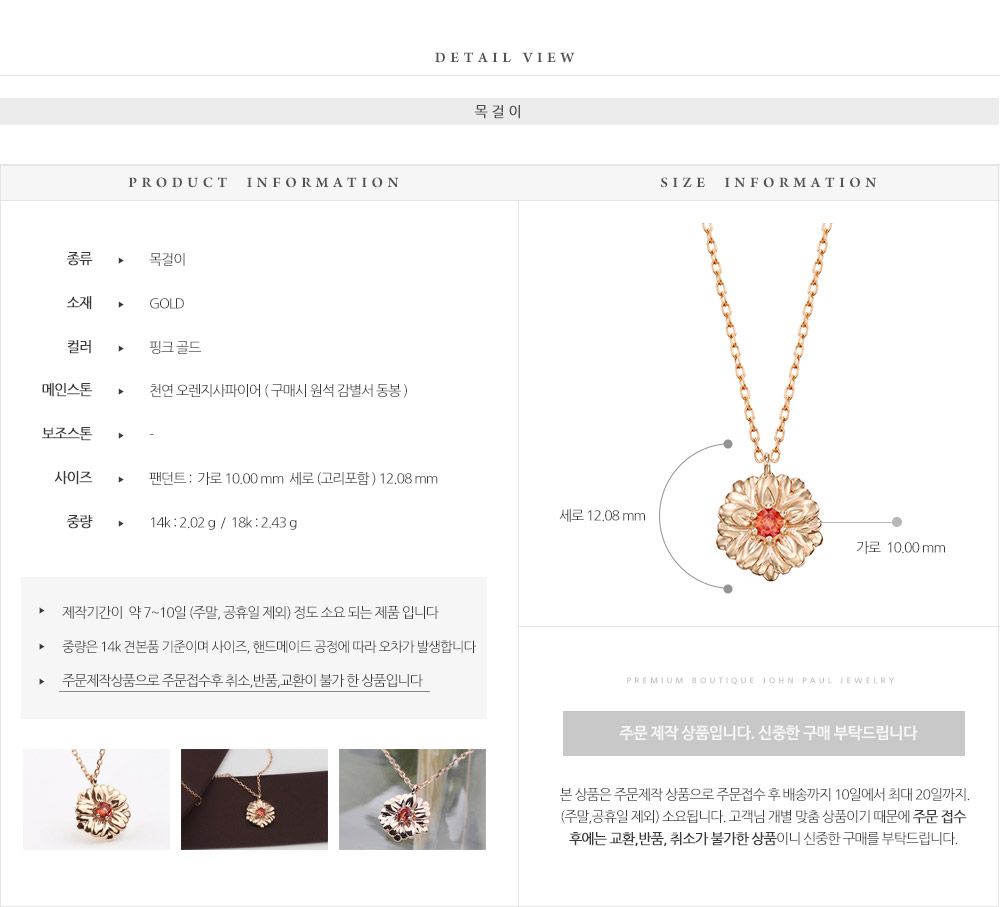The image size is (1000, 907).
Task: Click the DETAIL VIEW heading
Action: pos(505,57)
